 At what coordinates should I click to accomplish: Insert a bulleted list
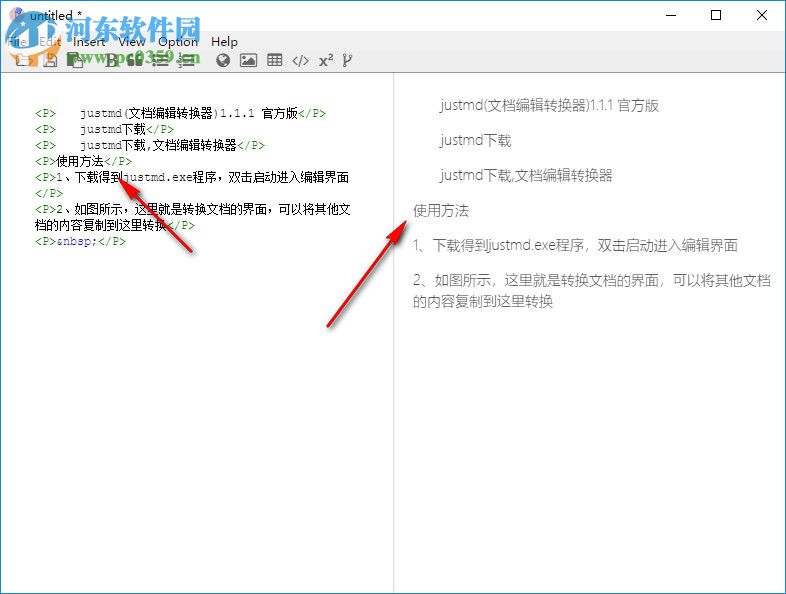coord(160,61)
